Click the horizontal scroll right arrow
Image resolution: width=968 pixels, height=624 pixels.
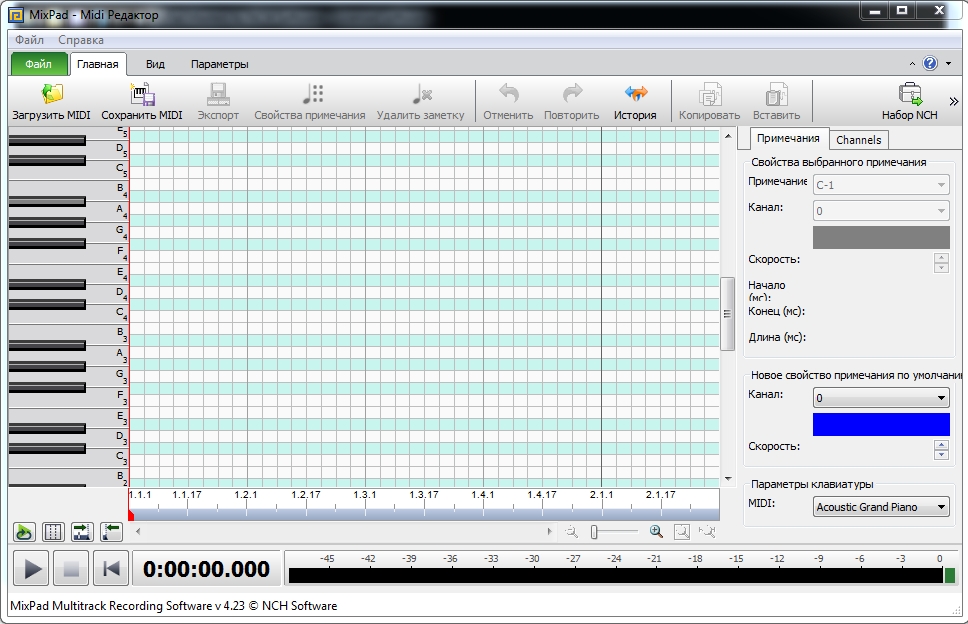(x=549, y=531)
